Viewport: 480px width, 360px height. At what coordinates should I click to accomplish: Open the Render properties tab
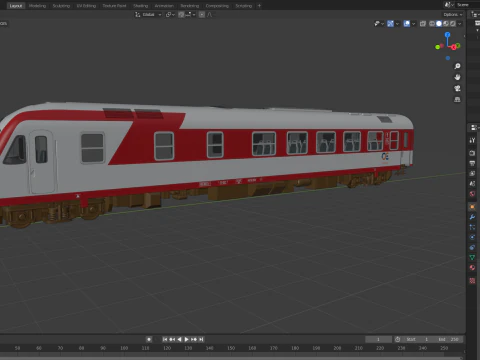pos(472,153)
